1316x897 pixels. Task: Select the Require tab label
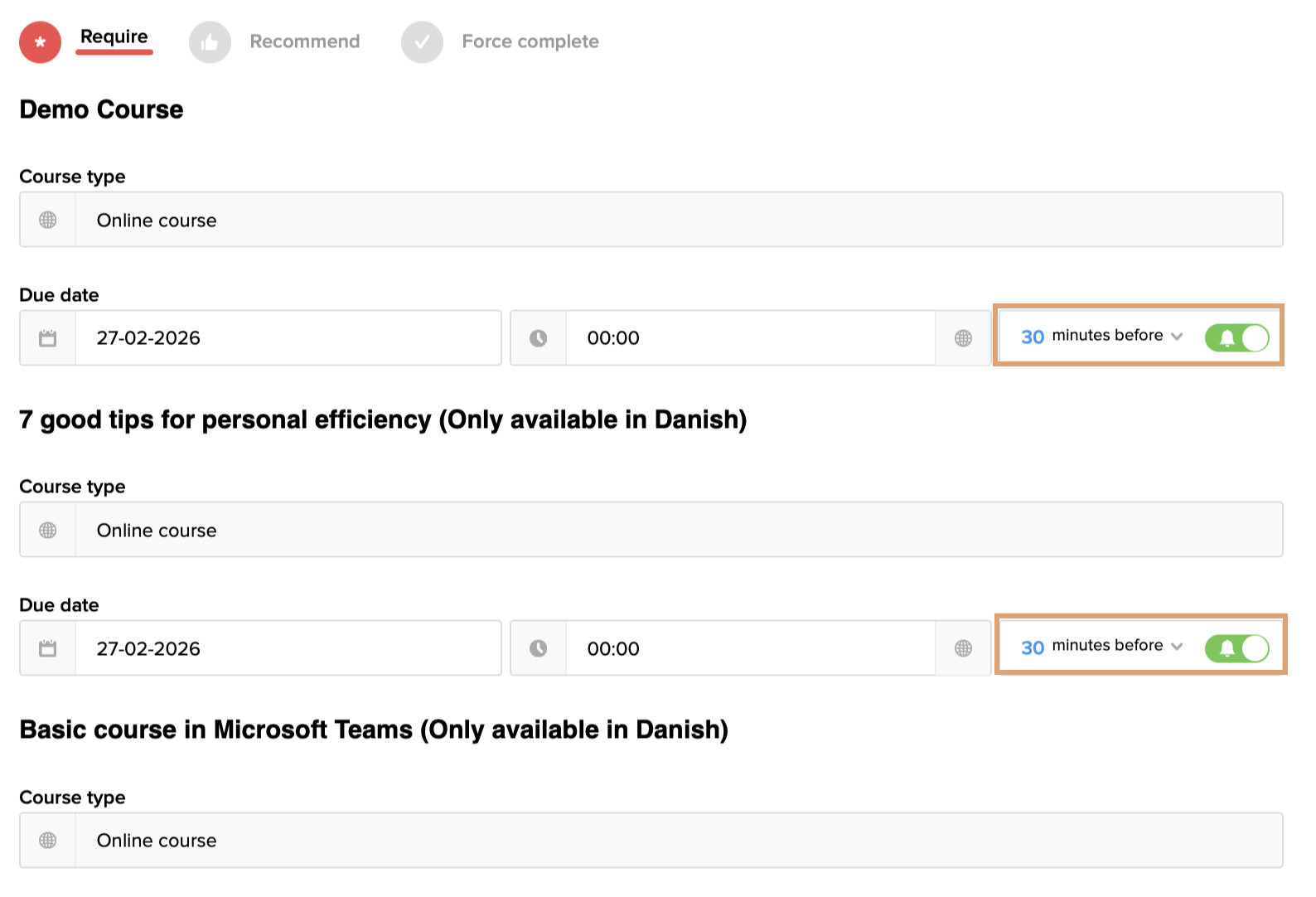(x=114, y=36)
